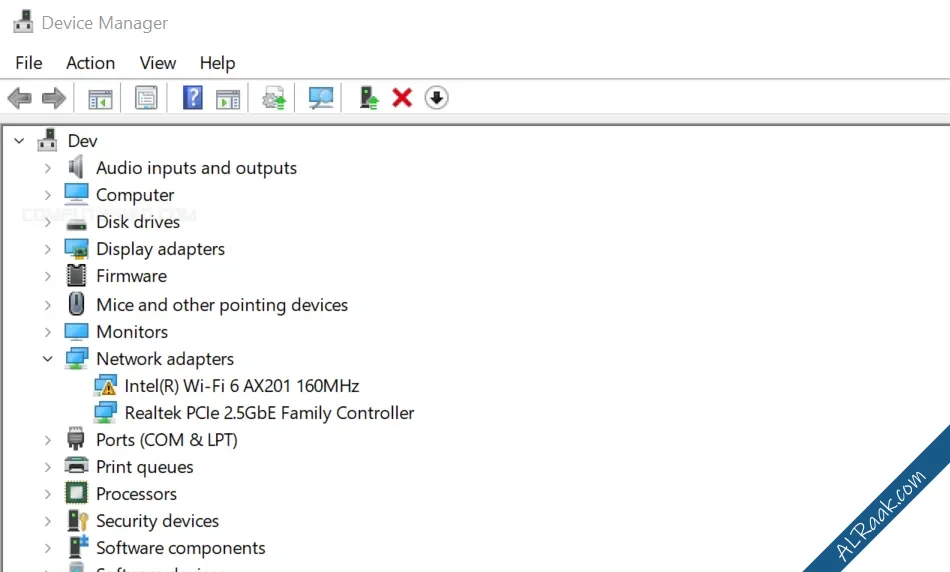Image resolution: width=950 pixels, height=572 pixels.
Task: Expand the Display adapters category
Action: click(x=48, y=249)
